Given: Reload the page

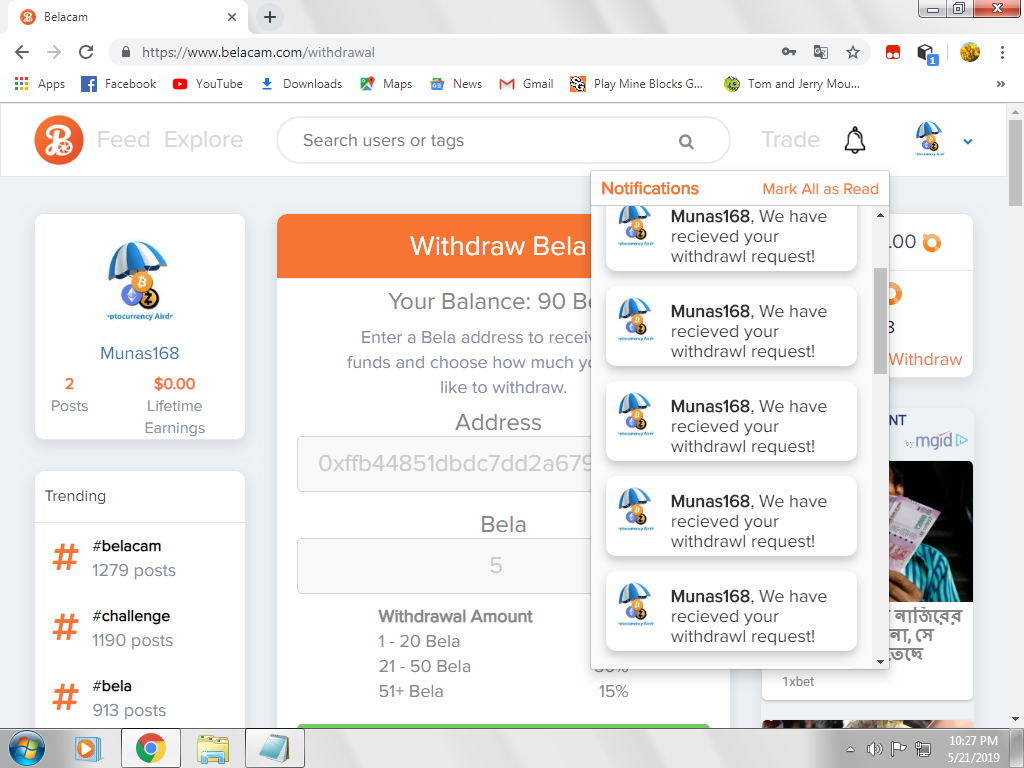Looking at the screenshot, I should point(86,52).
